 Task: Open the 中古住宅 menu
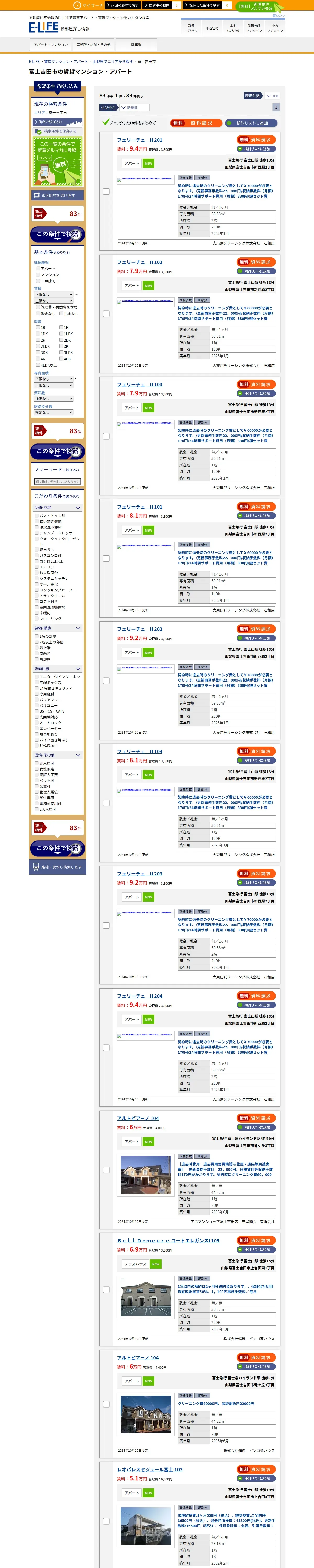[x=212, y=28]
